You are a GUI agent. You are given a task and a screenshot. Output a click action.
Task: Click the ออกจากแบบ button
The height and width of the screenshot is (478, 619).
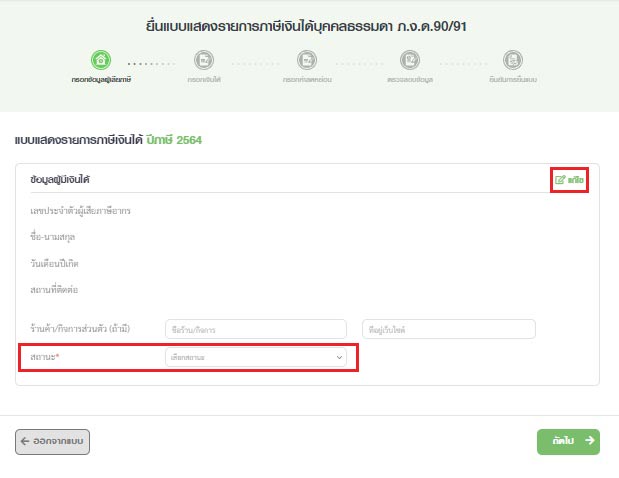point(53,442)
